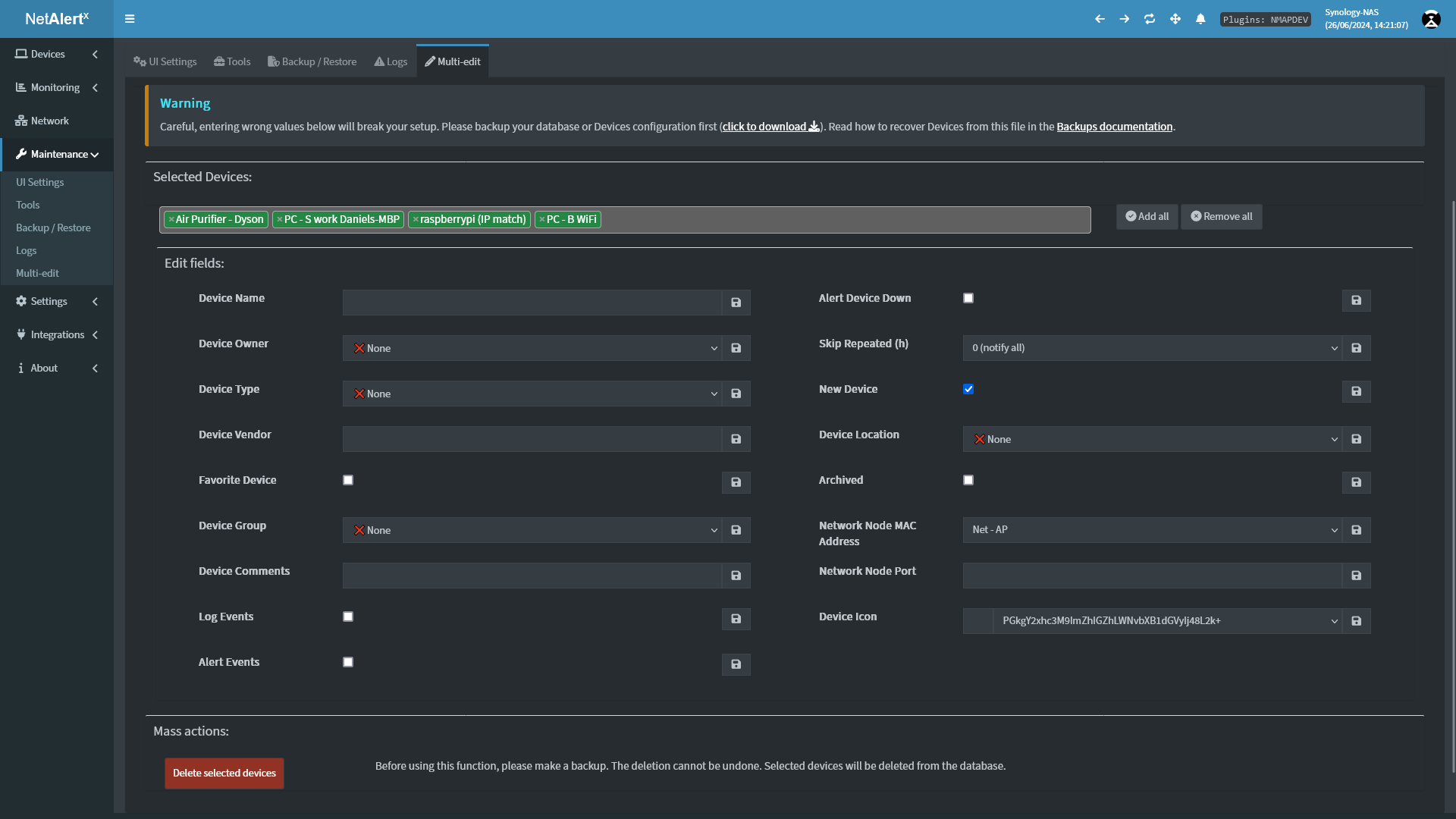Save the Device Name field
This screenshot has width=1456, height=819.
pos(736,303)
